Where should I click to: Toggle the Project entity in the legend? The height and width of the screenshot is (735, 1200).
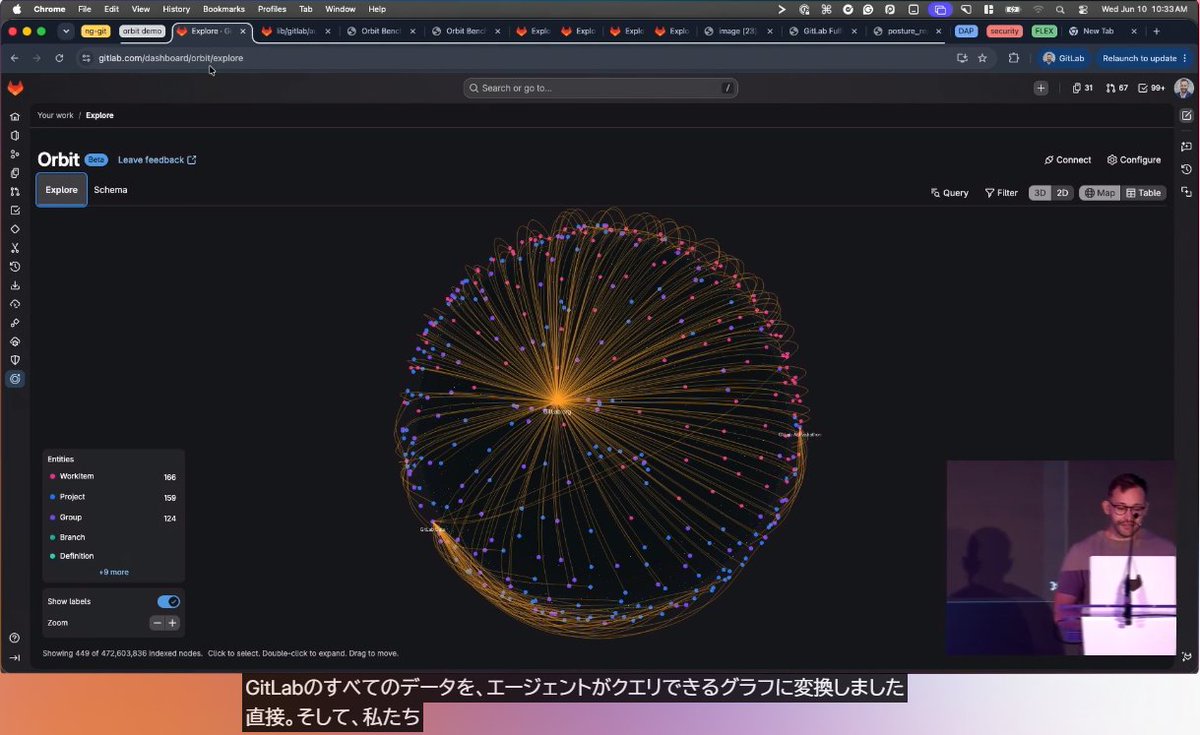(x=112, y=497)
